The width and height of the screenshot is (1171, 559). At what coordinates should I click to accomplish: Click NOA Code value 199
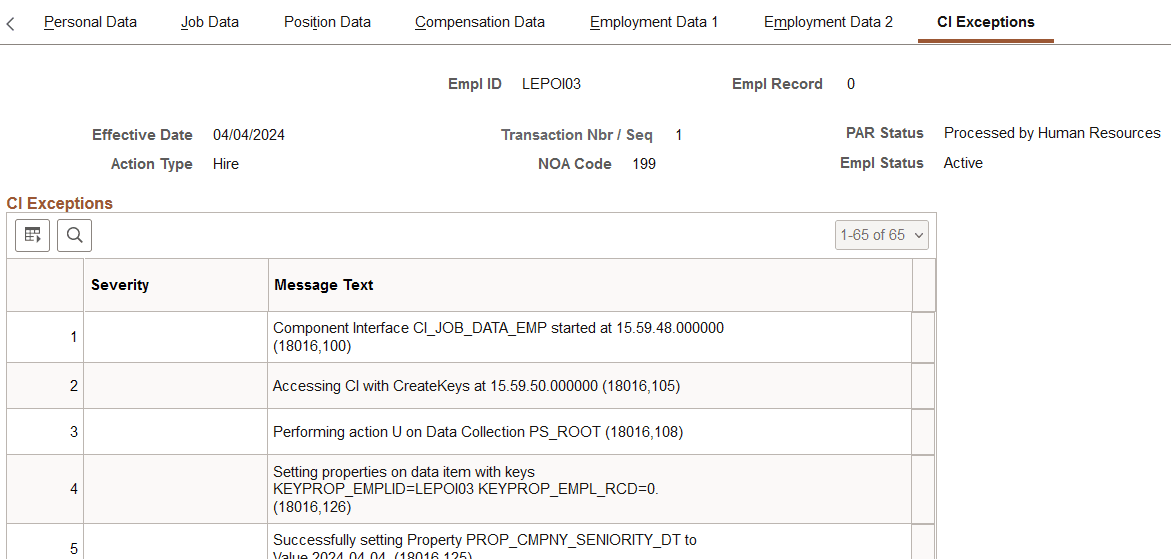tap(644, 163)
